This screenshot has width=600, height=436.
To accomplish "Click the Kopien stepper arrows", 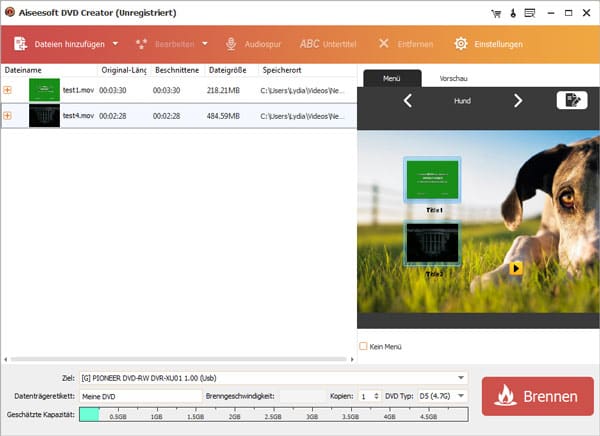I will 376,396.
